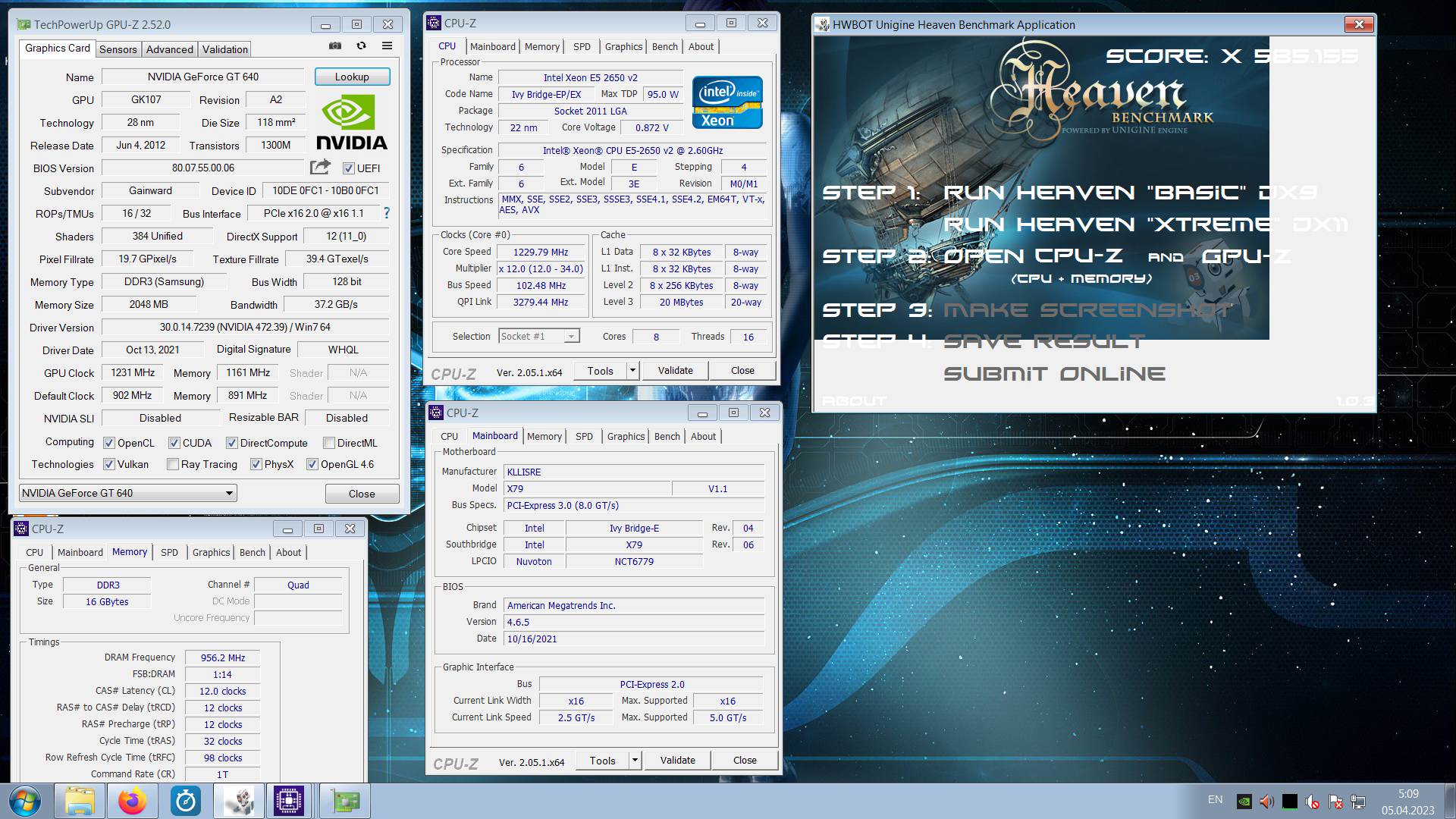Click the Action Center flag tray icon

(x=1335, y=801)
